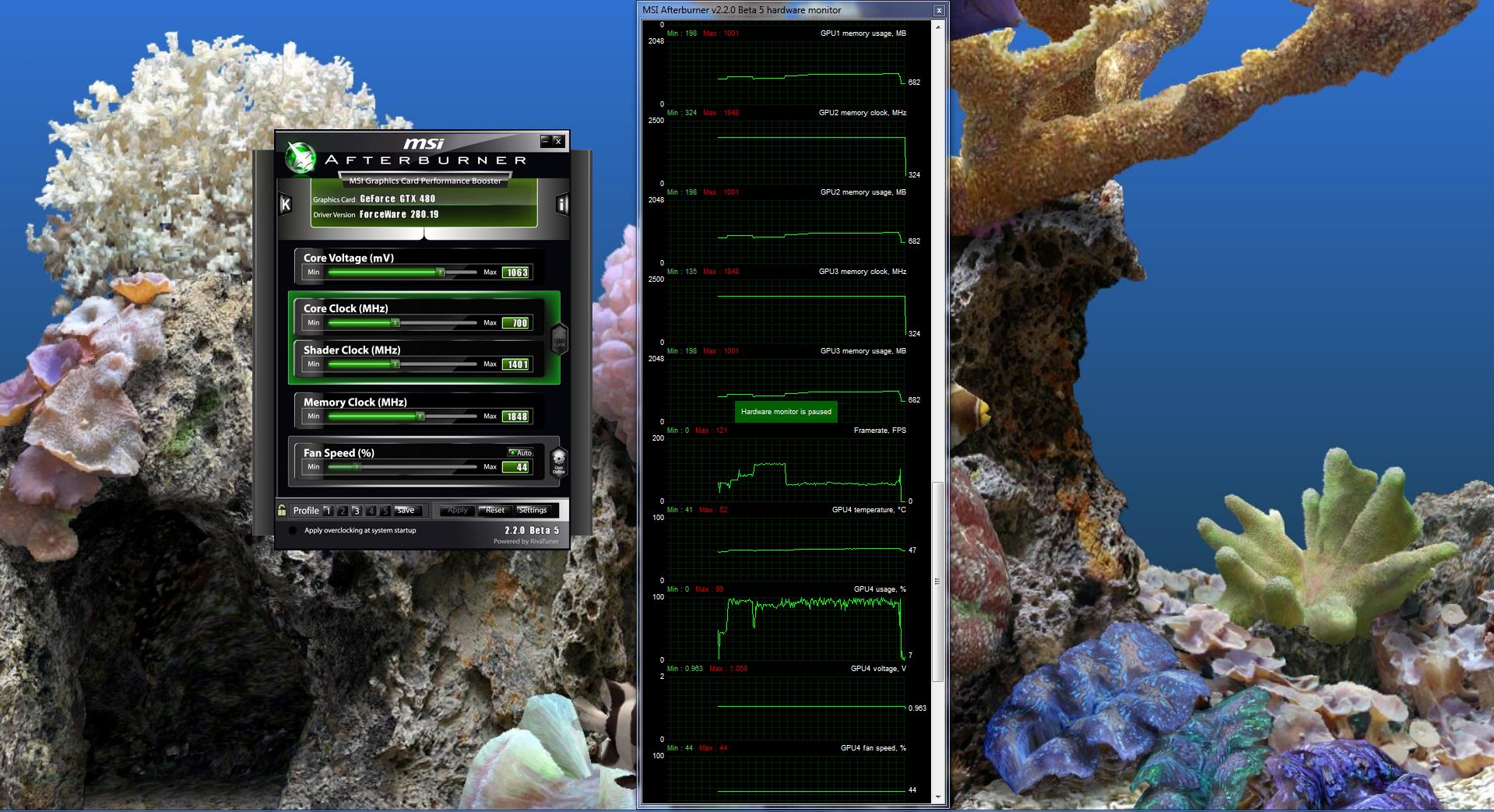Click the 'GPU3 memory usage, MB' label
Screen dimensions: 1494x812
(863, 351)
